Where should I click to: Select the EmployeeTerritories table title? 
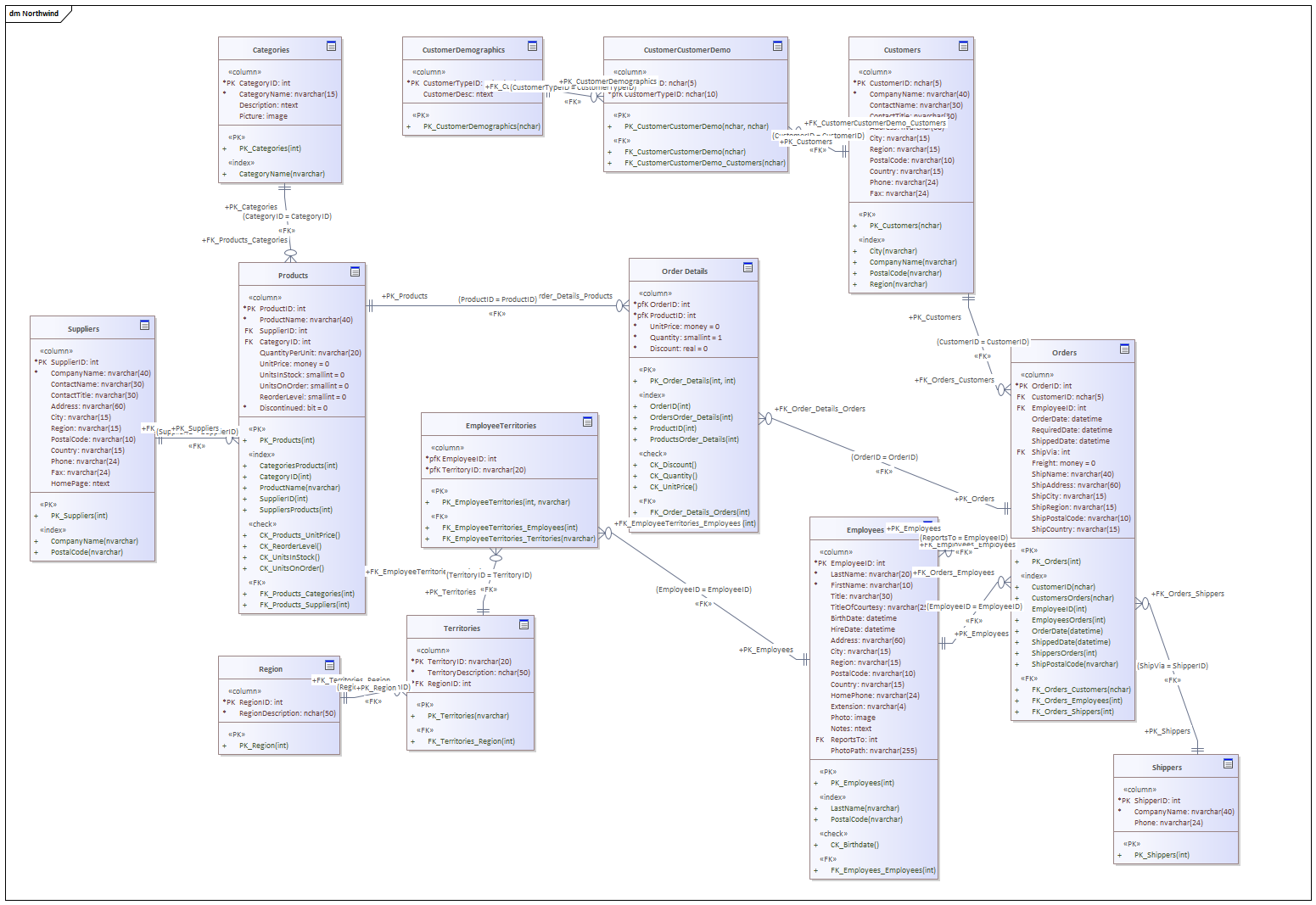click(x=501, y=426)
